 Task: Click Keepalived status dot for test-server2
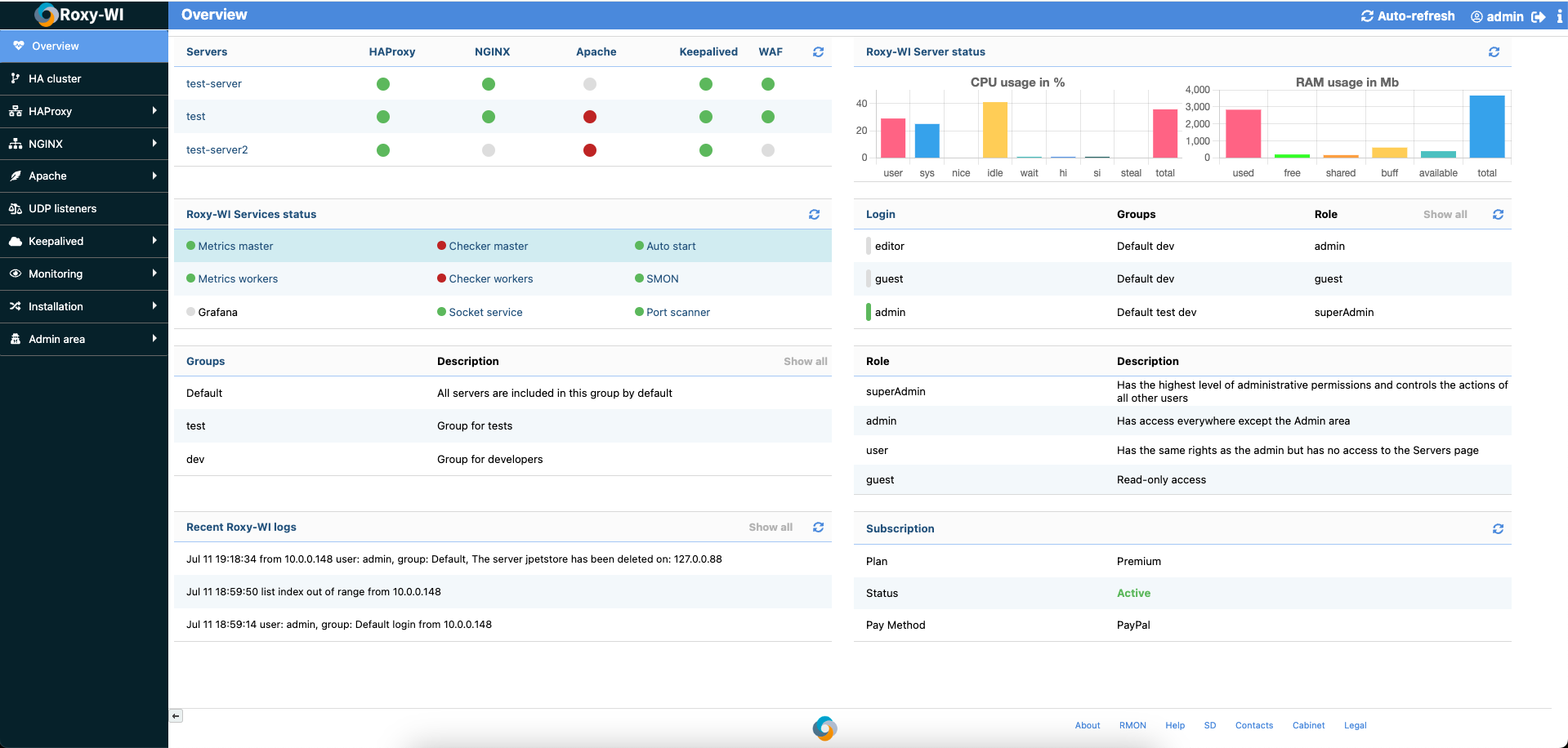tap(706, 150)
